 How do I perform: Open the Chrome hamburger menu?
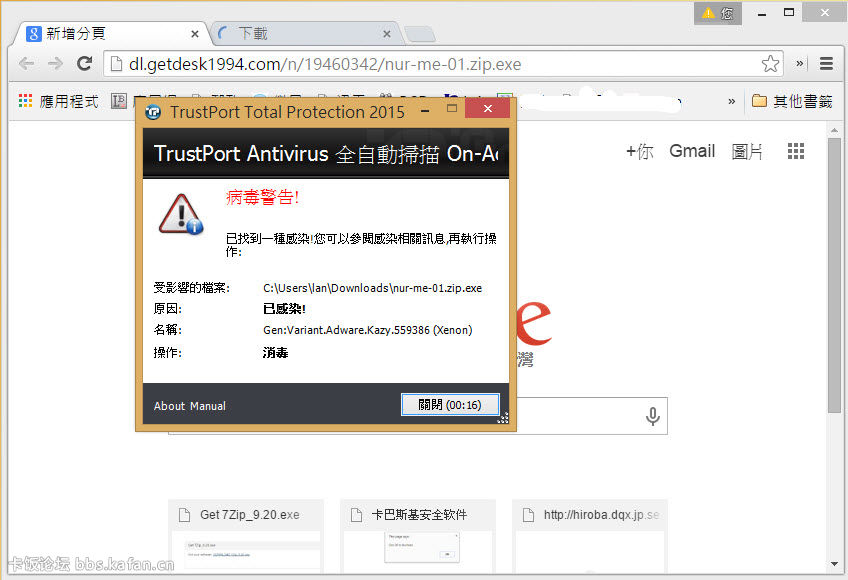point(827,64)
